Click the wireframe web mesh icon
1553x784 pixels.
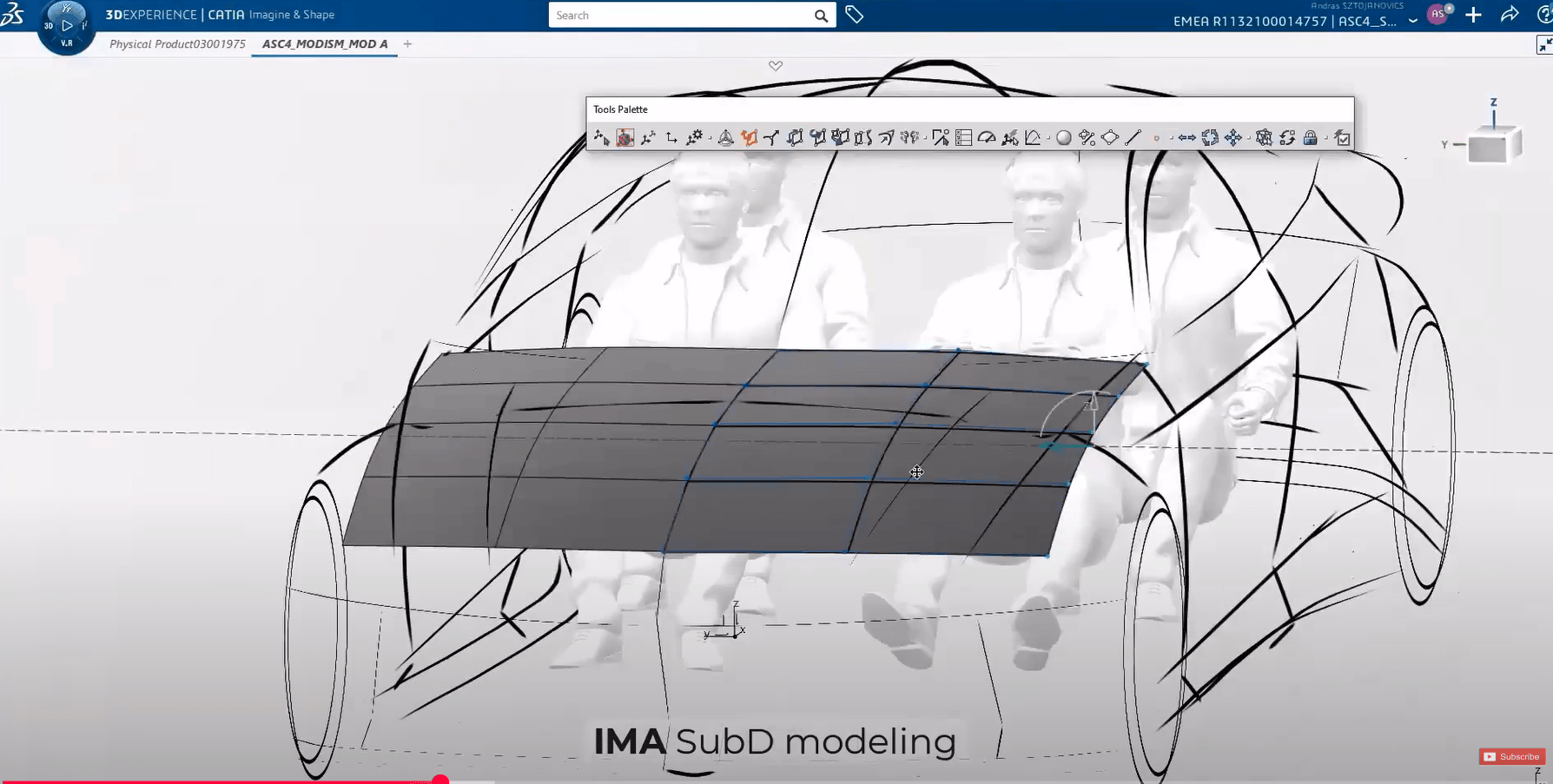point(1265,137)
